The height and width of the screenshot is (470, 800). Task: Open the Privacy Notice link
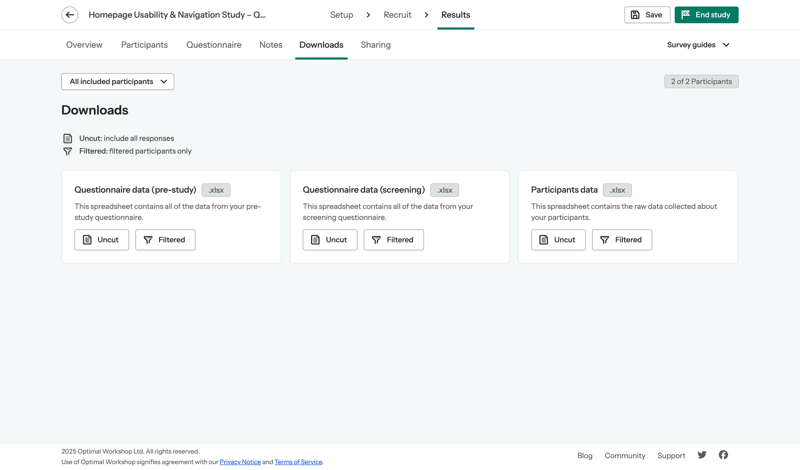click(x=240, y=462)
